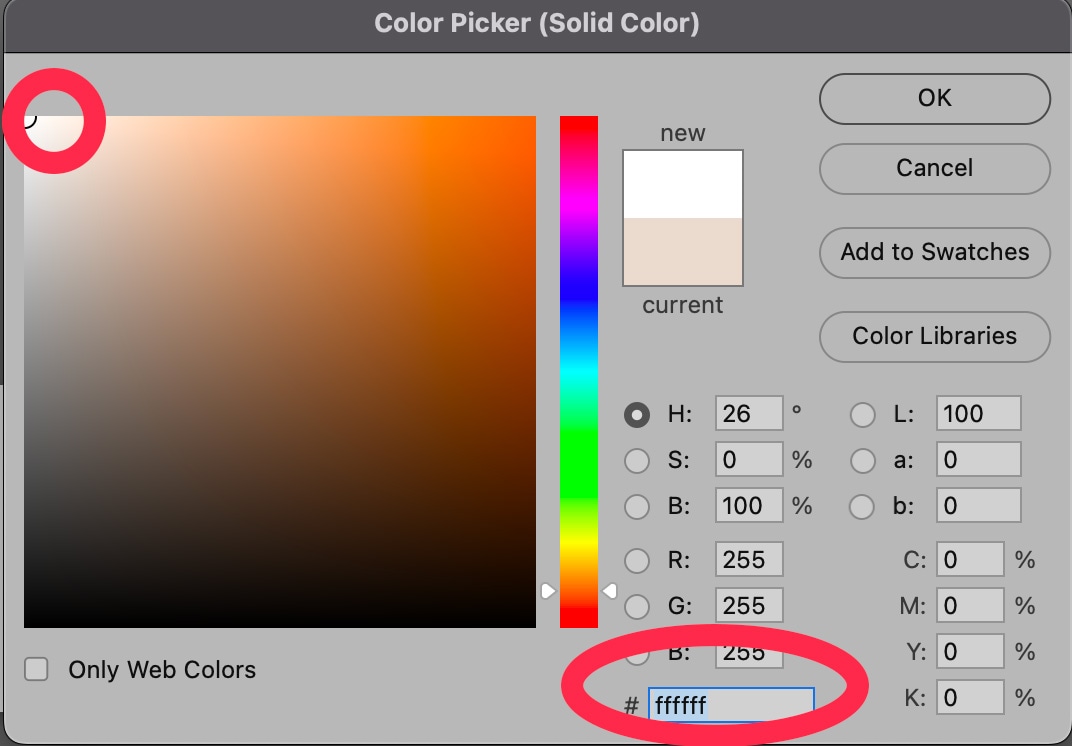Select the S (saturation) radio button
Image resolution: width=1072 pixels, height=746 pixels.
tap(637, 460)
